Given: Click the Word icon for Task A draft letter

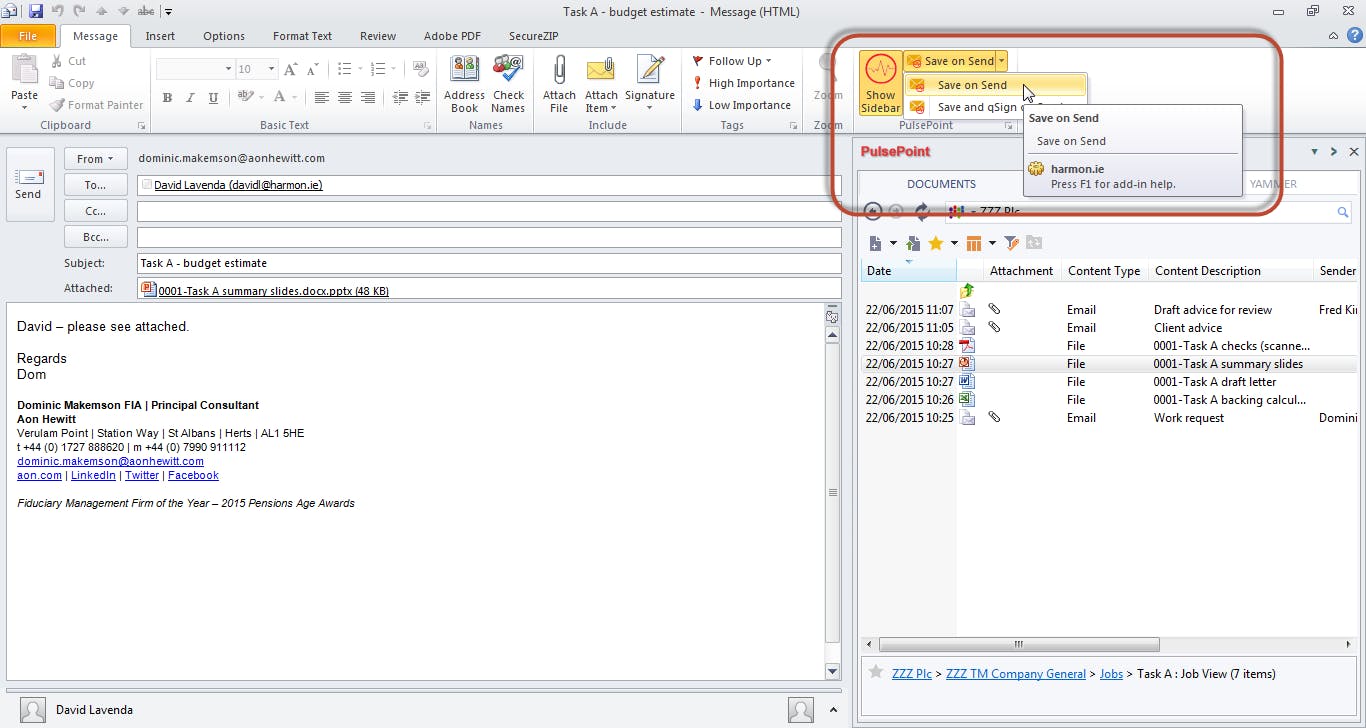Looking at the screenshot, I should [967, 382].
